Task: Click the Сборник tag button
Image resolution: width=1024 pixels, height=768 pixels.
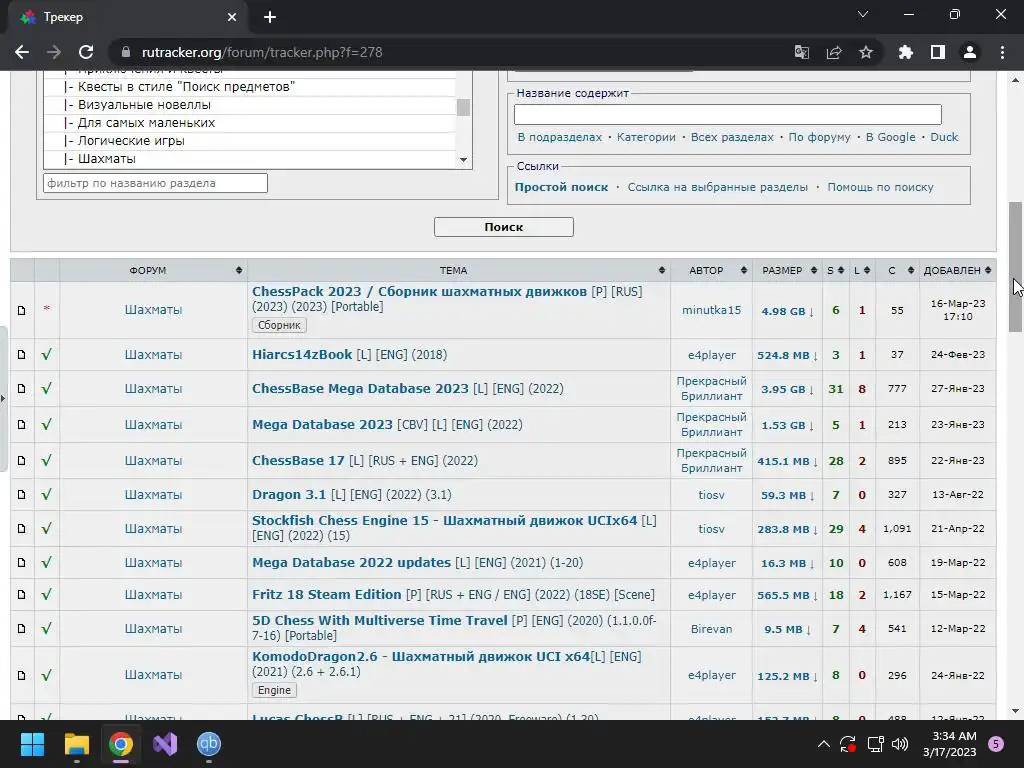Action: (x=279, y=325)
